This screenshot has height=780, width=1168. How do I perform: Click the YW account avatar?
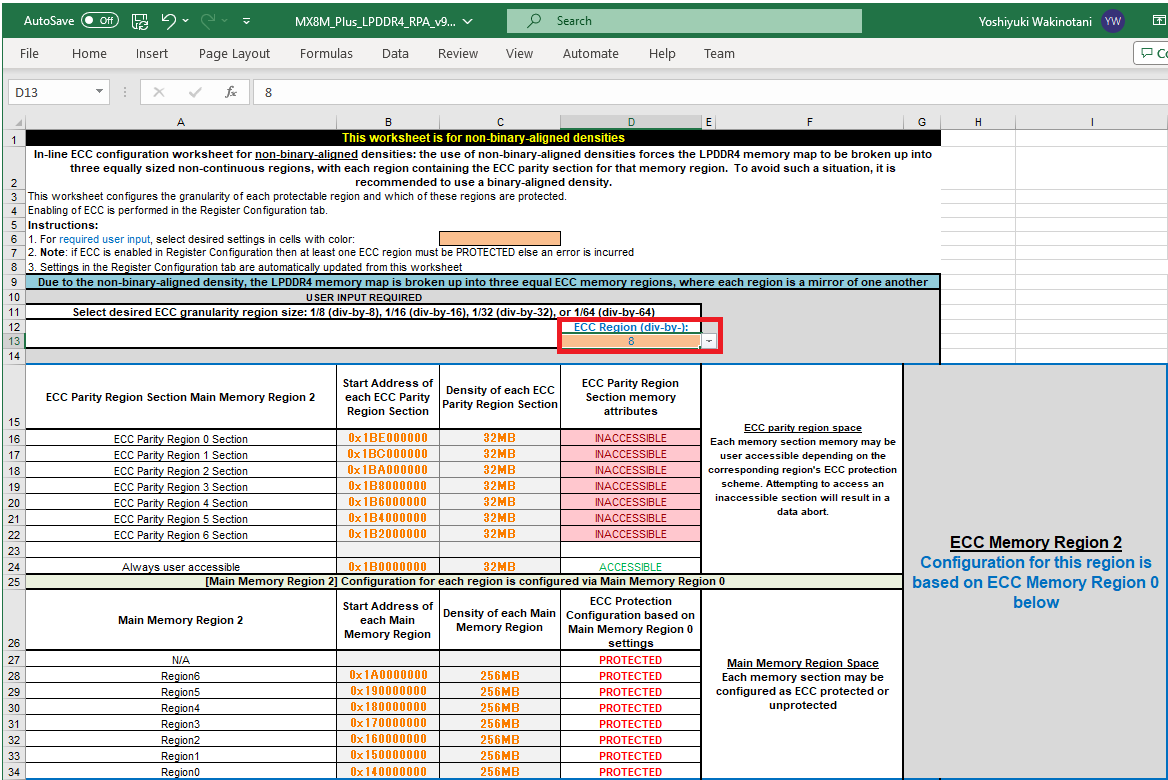[1113, 21]
